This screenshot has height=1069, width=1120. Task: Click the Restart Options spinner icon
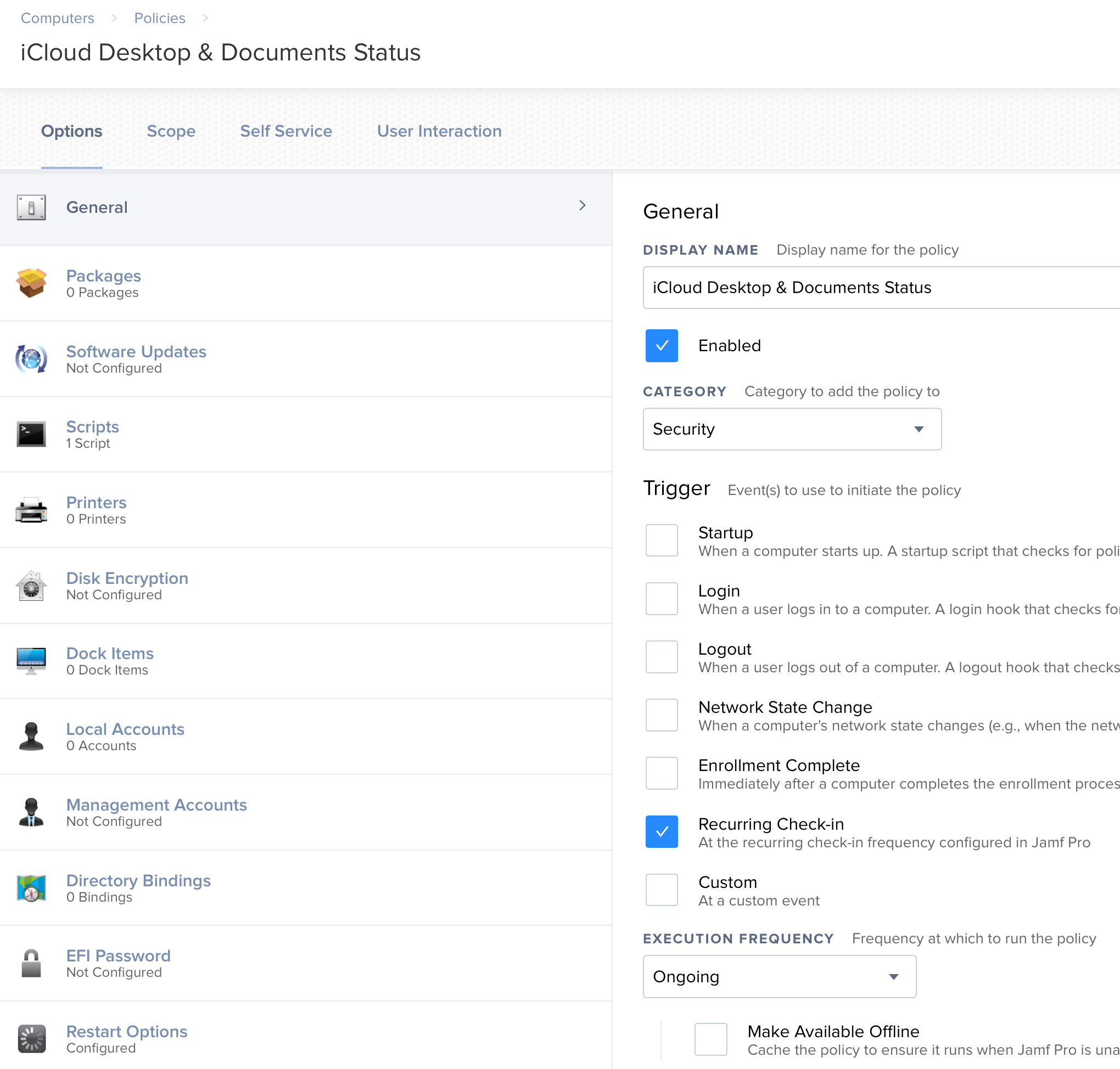pos(31,1039)
